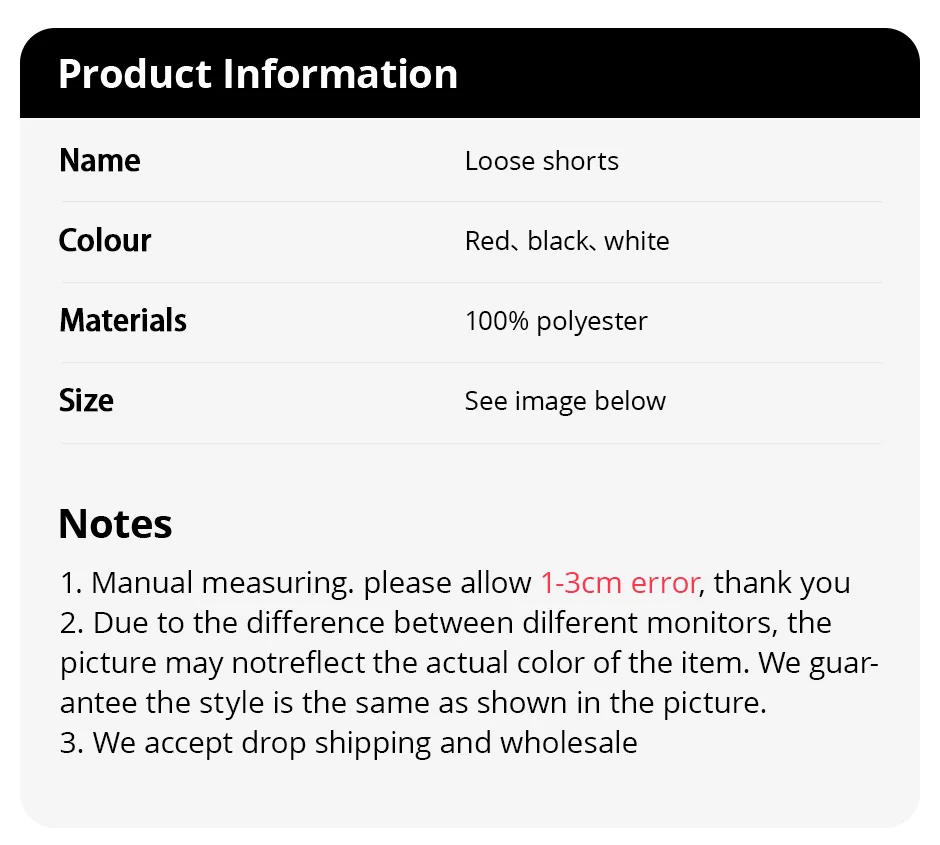
Task: Select the Colour row label
Action: (x=105, y=241)
